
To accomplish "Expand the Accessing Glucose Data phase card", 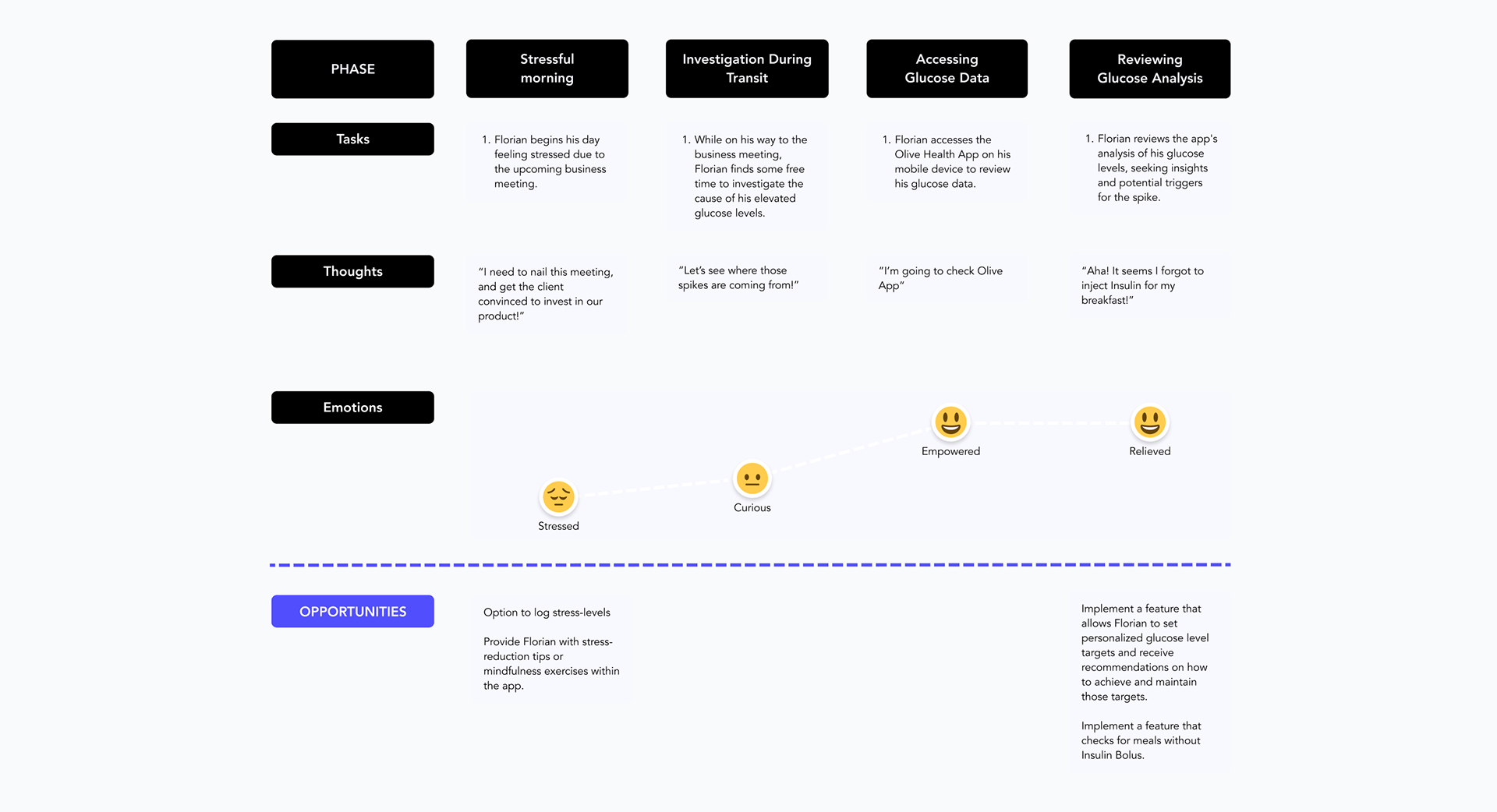I will [947, 69].
